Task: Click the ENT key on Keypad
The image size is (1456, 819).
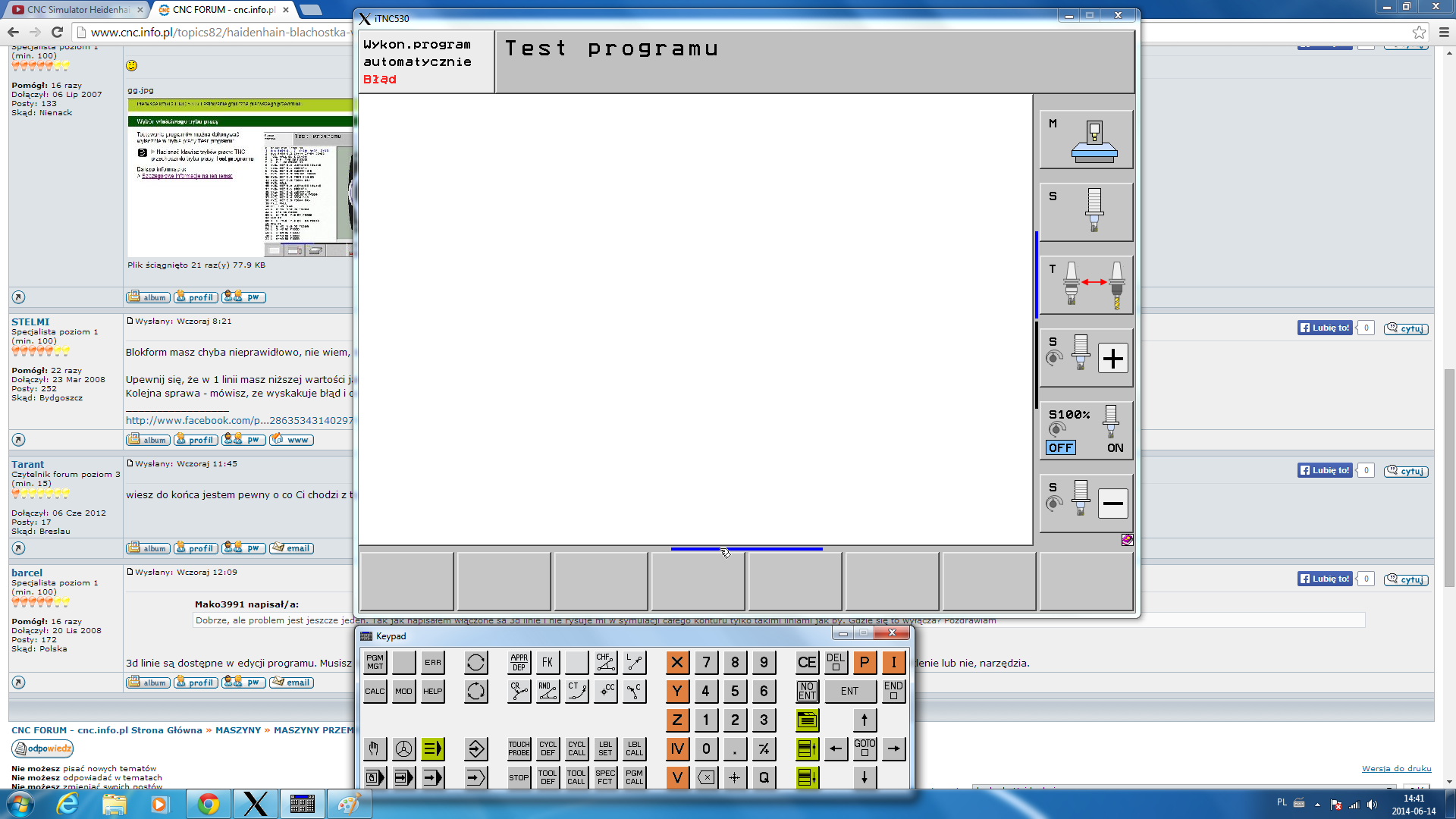Action: (849, 691)
